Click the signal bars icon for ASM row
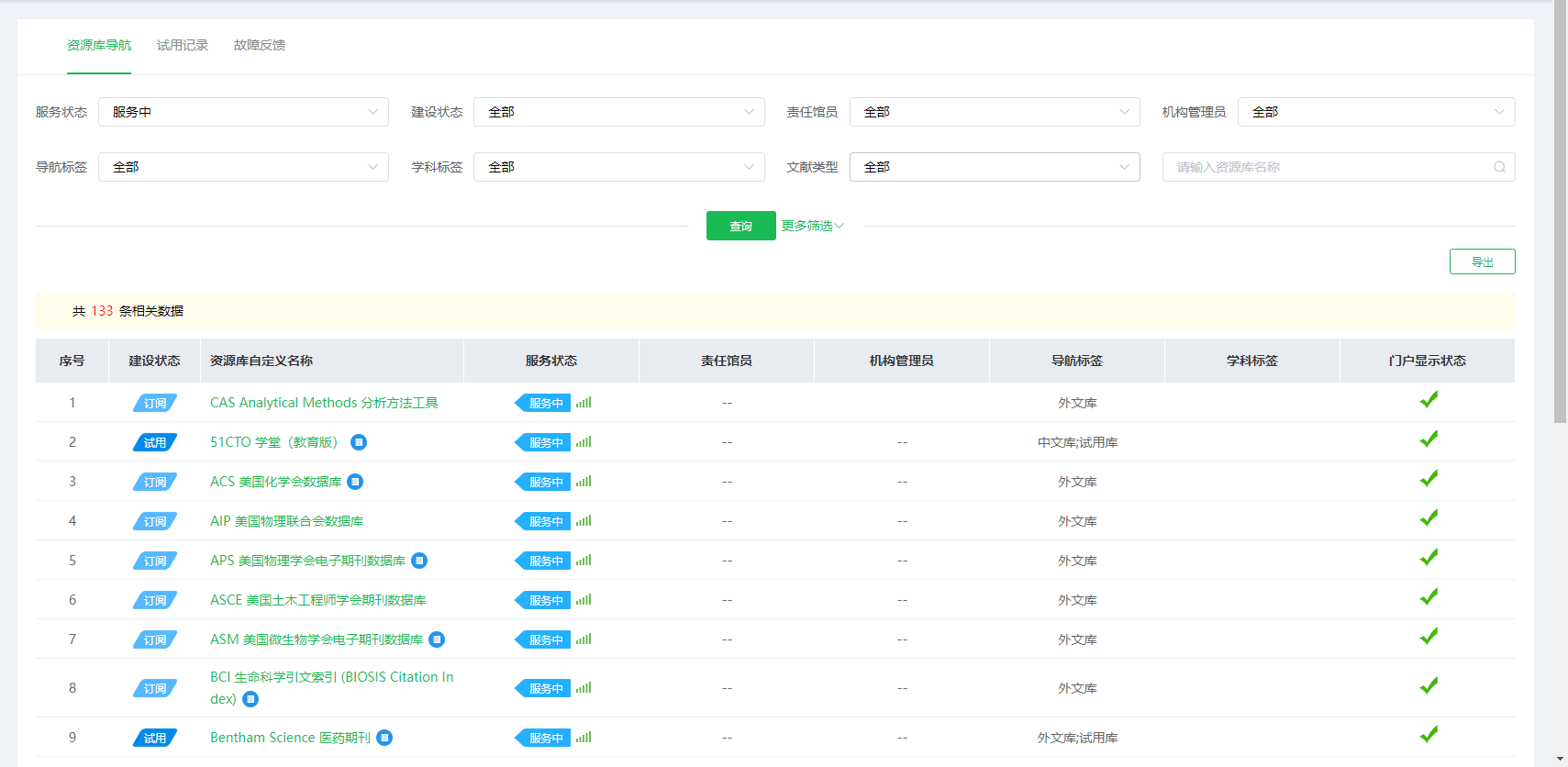1568x767 pixels. tap(584, 639)
